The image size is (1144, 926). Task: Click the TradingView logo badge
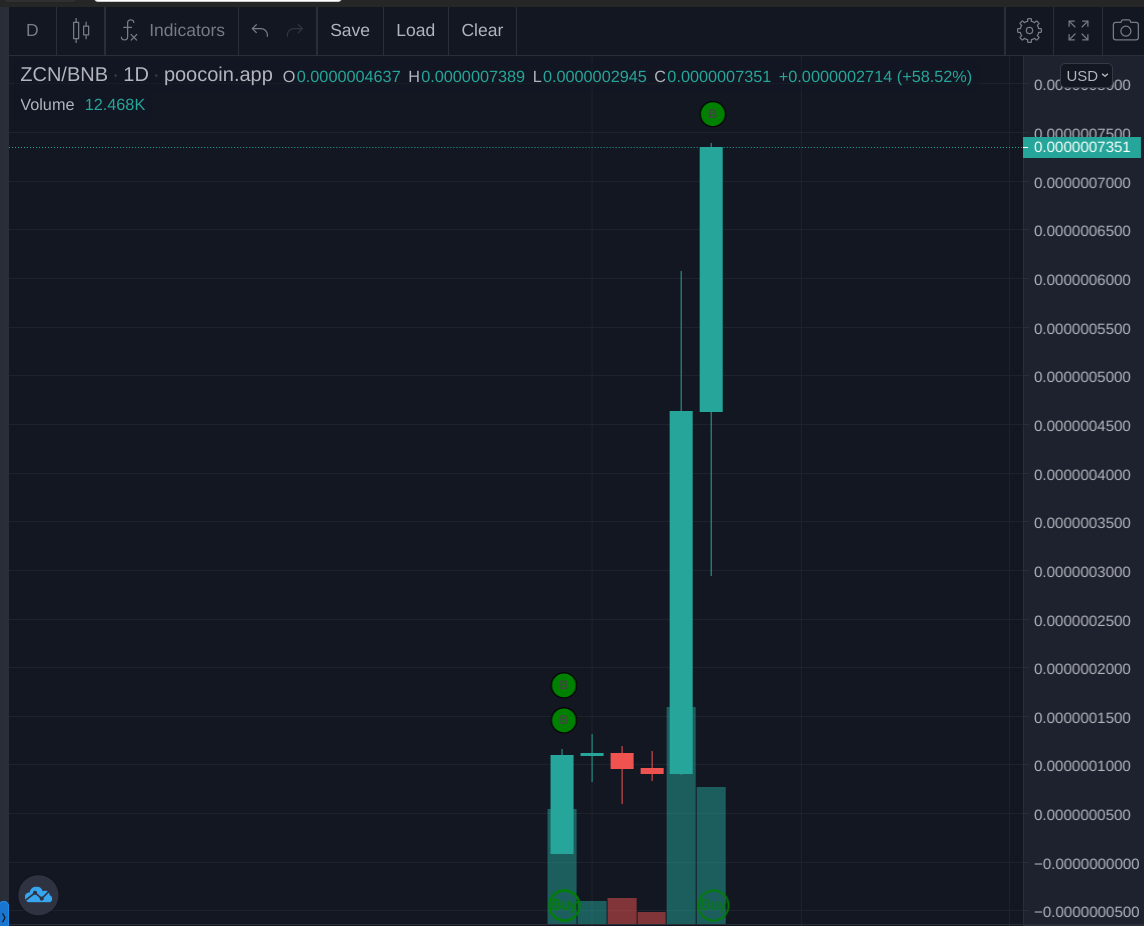pyautogui.click(x=38, y=895)
